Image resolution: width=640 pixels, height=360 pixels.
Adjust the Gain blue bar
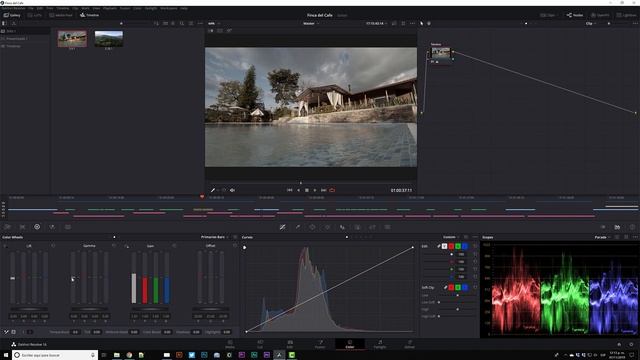click(167, 278)
